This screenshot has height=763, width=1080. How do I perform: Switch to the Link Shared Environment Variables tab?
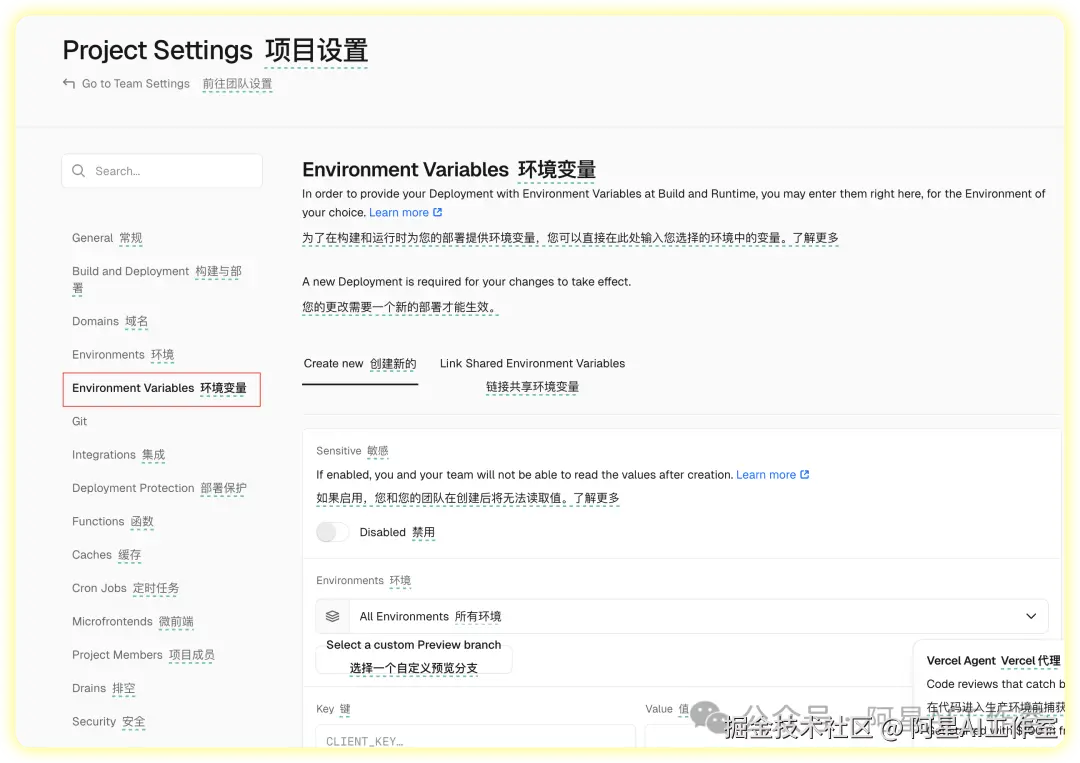pos(532,363)
